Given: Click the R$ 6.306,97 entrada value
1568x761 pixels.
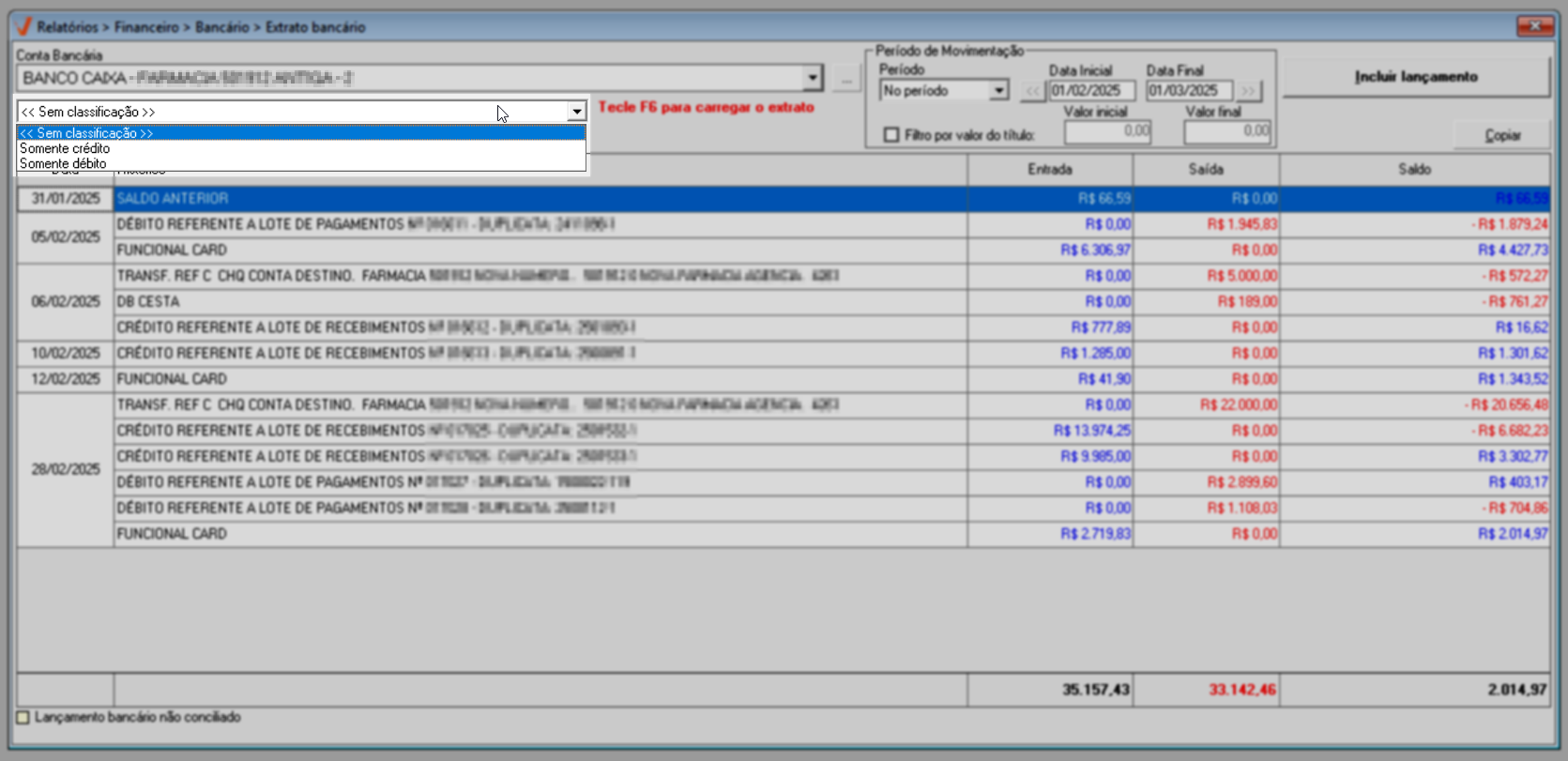Looking at the screenshot, I should (x=1095, y=251).
